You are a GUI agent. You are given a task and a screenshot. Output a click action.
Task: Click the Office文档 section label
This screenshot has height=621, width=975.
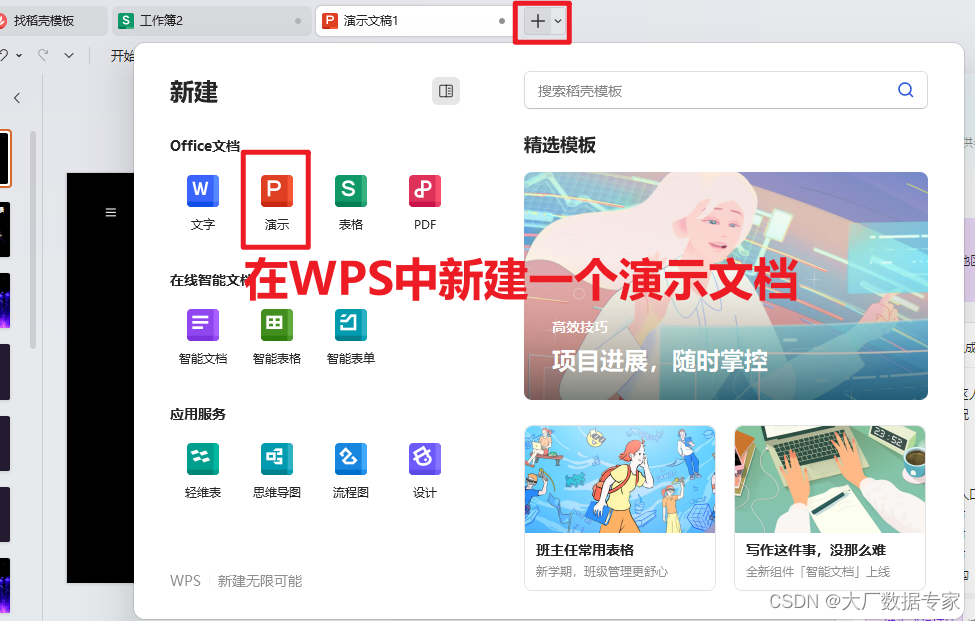205,146
